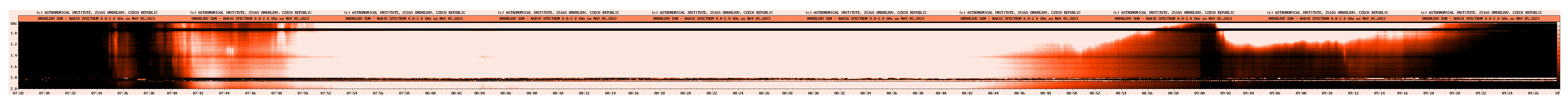Click the 1.4 frequency axis label
Screen dimensions: 1568x108
(13, 55)
